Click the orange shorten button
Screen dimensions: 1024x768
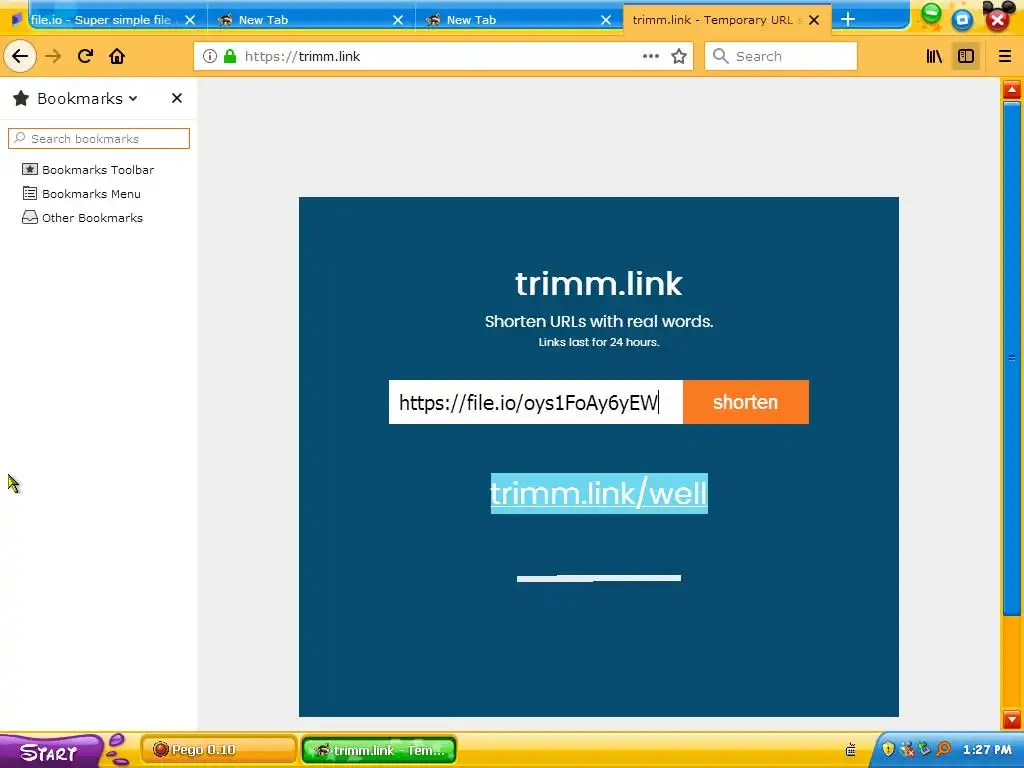(745, 402)
